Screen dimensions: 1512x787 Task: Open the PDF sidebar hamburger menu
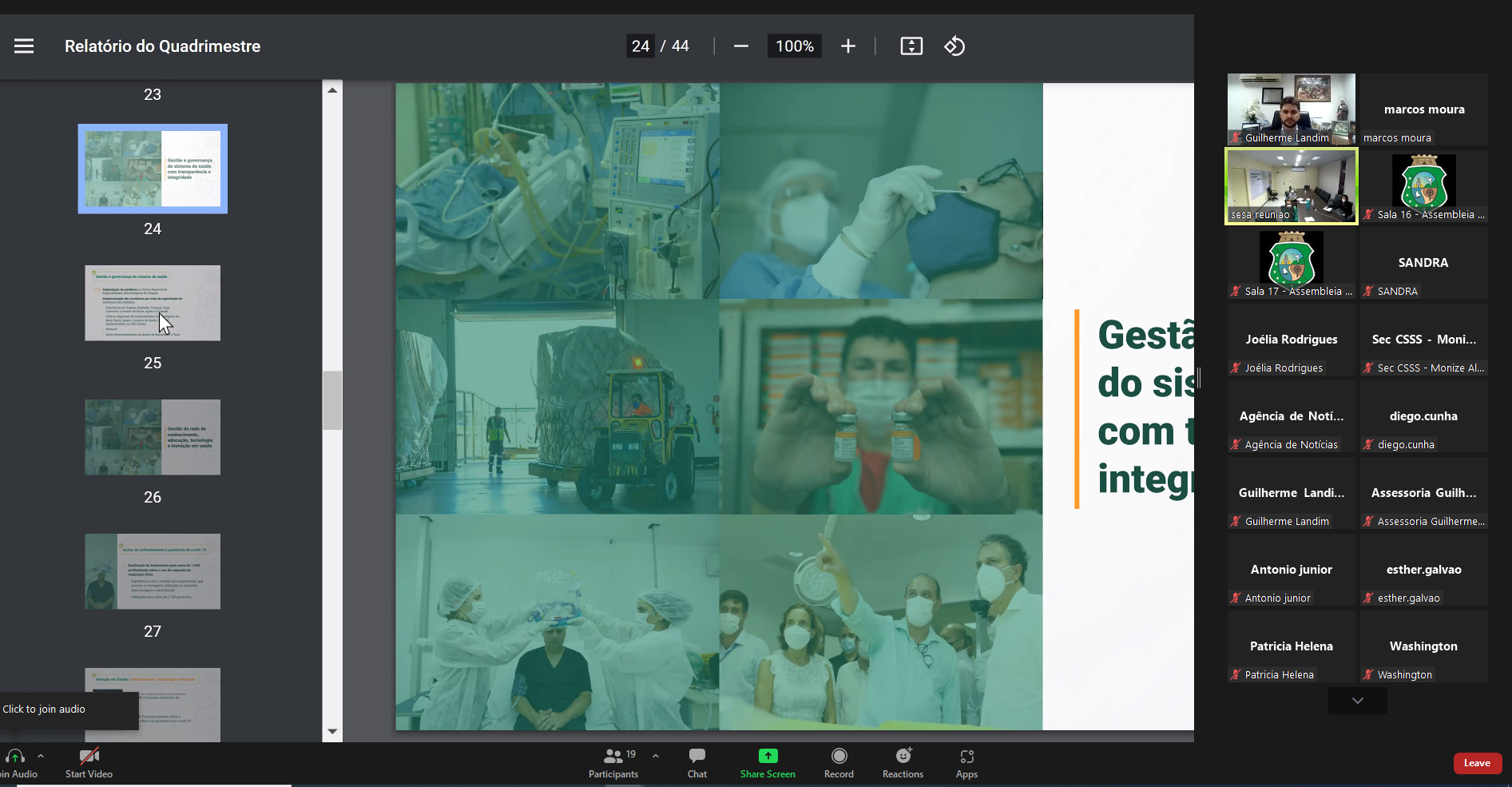[x=24, y=46]
